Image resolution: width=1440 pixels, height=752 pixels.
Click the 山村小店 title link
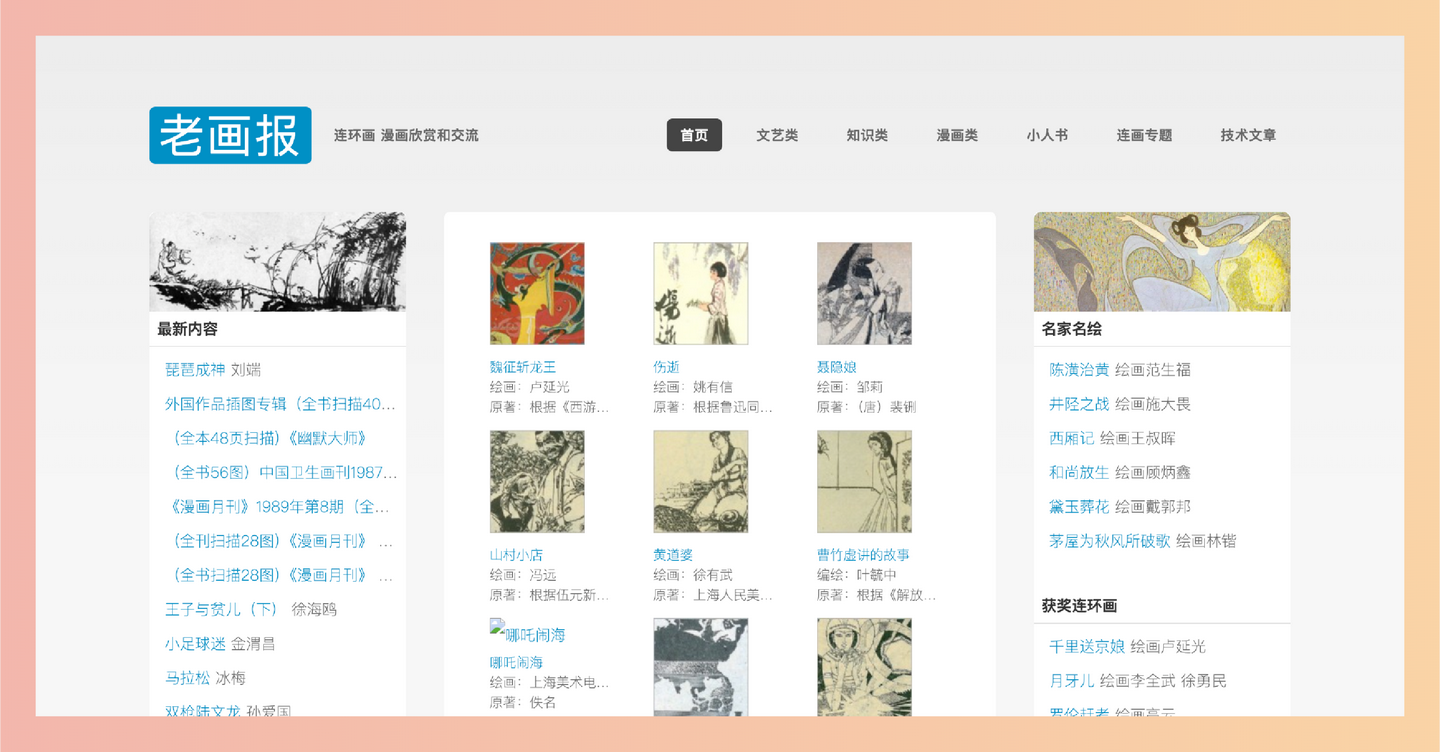point(517,555)
